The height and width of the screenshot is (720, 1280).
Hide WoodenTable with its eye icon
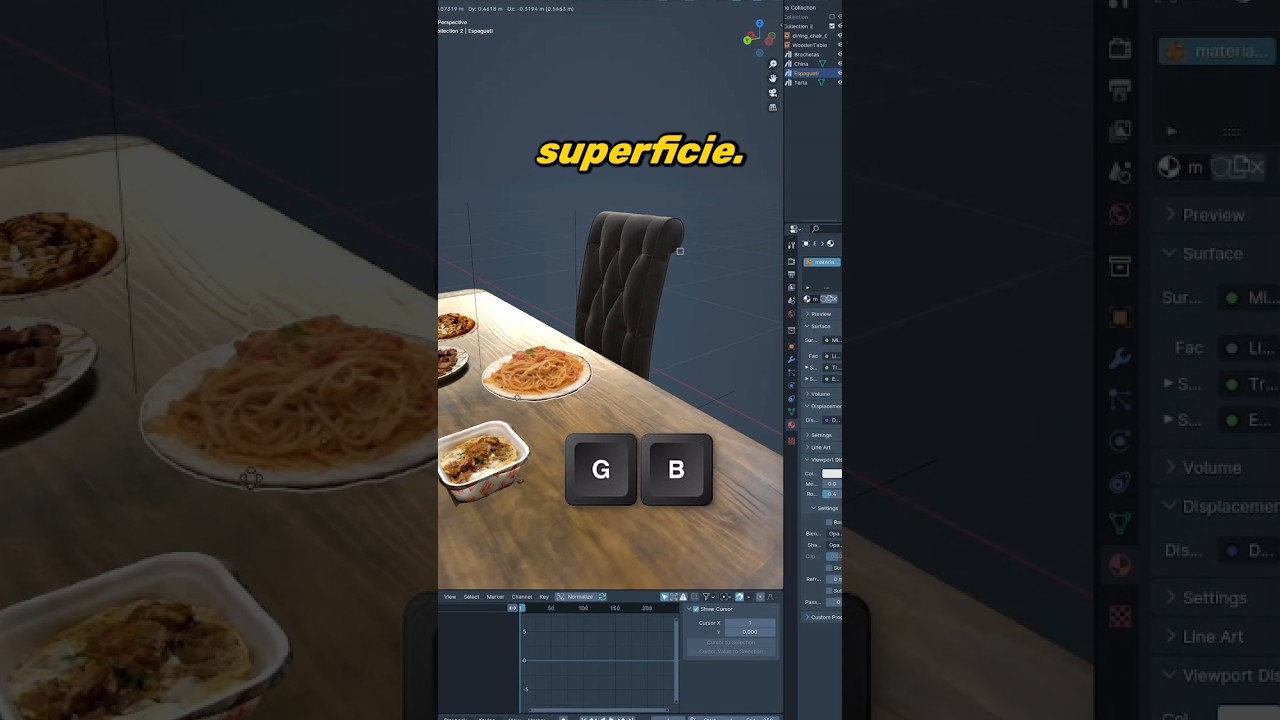tap(840, 45)
